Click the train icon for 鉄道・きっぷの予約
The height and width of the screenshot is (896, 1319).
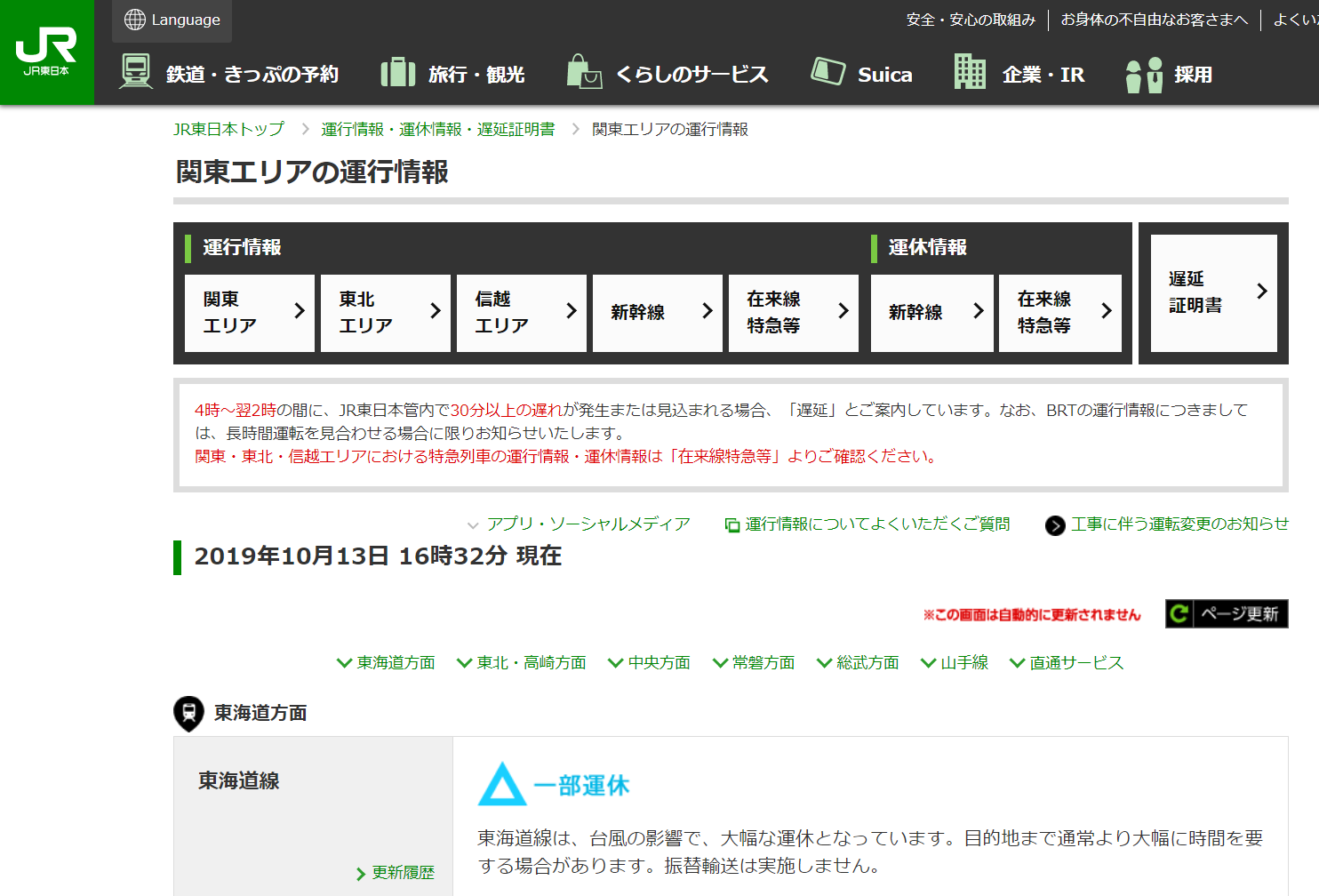click(x=136, y=72)
